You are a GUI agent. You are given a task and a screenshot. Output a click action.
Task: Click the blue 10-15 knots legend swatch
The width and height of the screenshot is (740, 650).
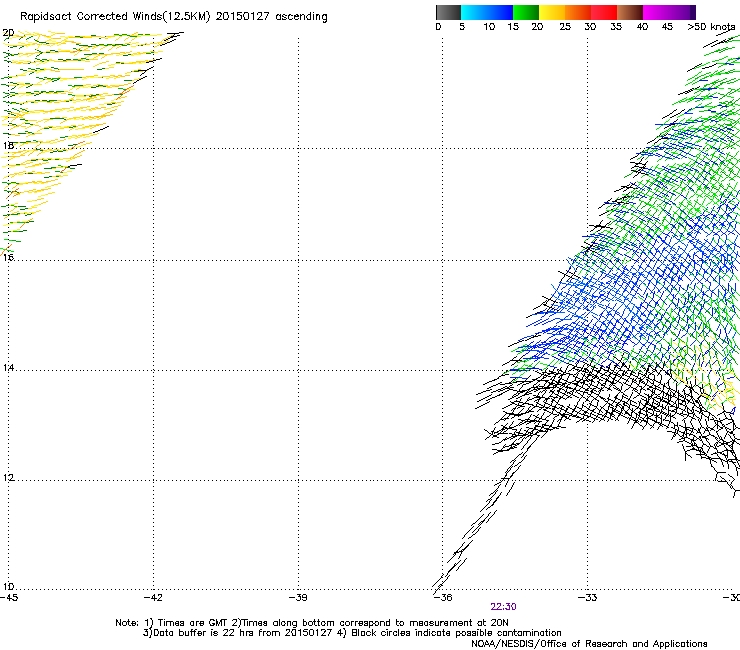click(x=500, y=12)
